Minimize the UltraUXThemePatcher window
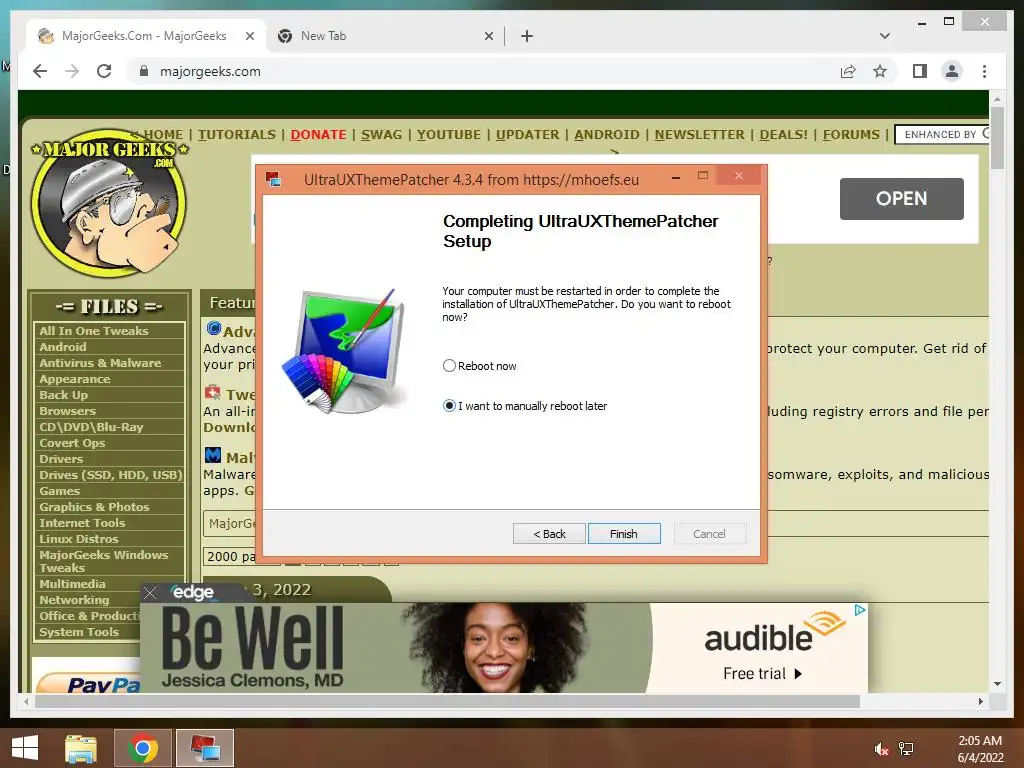1024x768 pixels. [676, 176]
